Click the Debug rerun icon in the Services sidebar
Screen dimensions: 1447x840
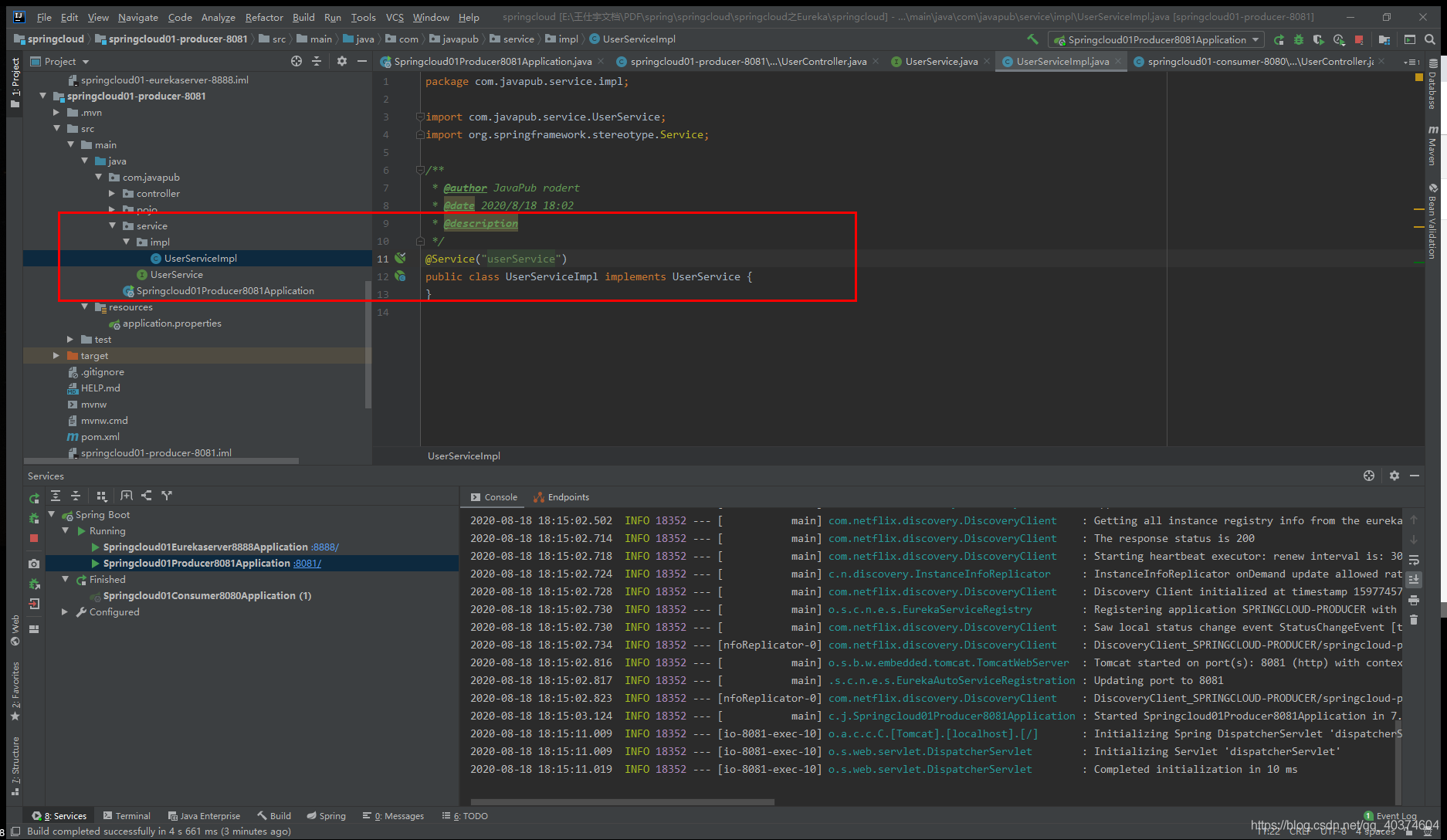pyautogui.click(x=34, y=518)
